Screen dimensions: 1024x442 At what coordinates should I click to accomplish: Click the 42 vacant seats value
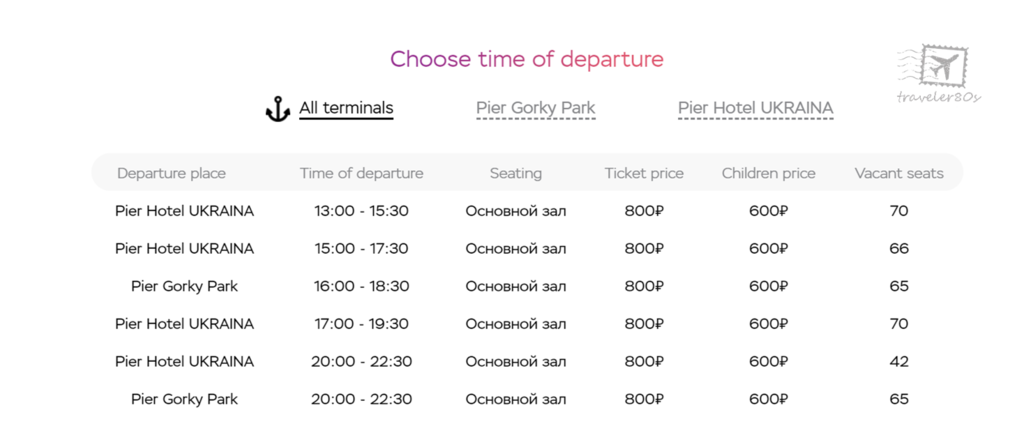point(899,361)
